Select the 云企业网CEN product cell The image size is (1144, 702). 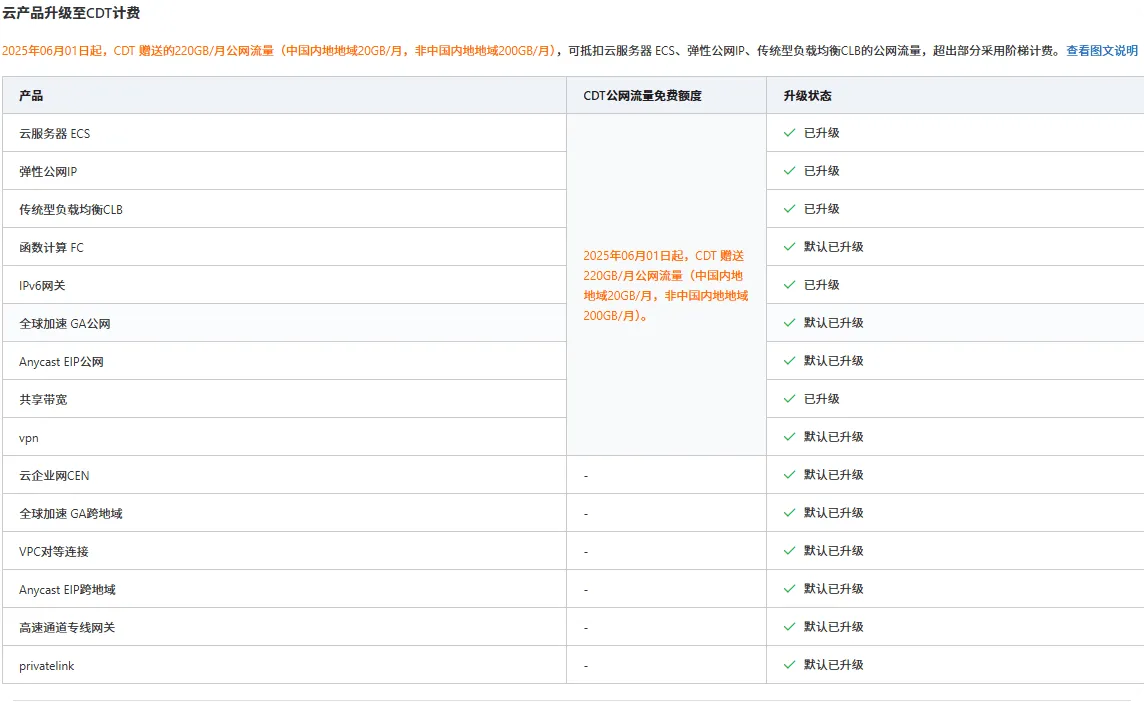click(x=285, y=474)
